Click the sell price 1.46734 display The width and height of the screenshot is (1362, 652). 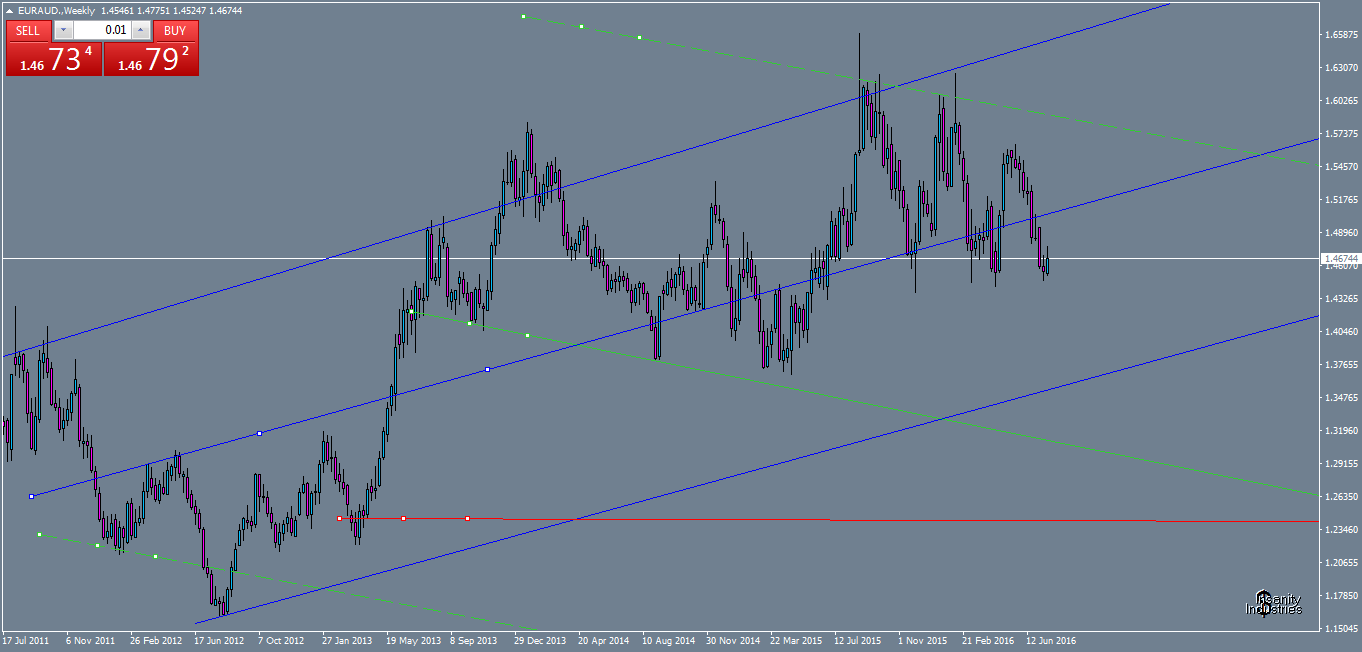[55, 58]
